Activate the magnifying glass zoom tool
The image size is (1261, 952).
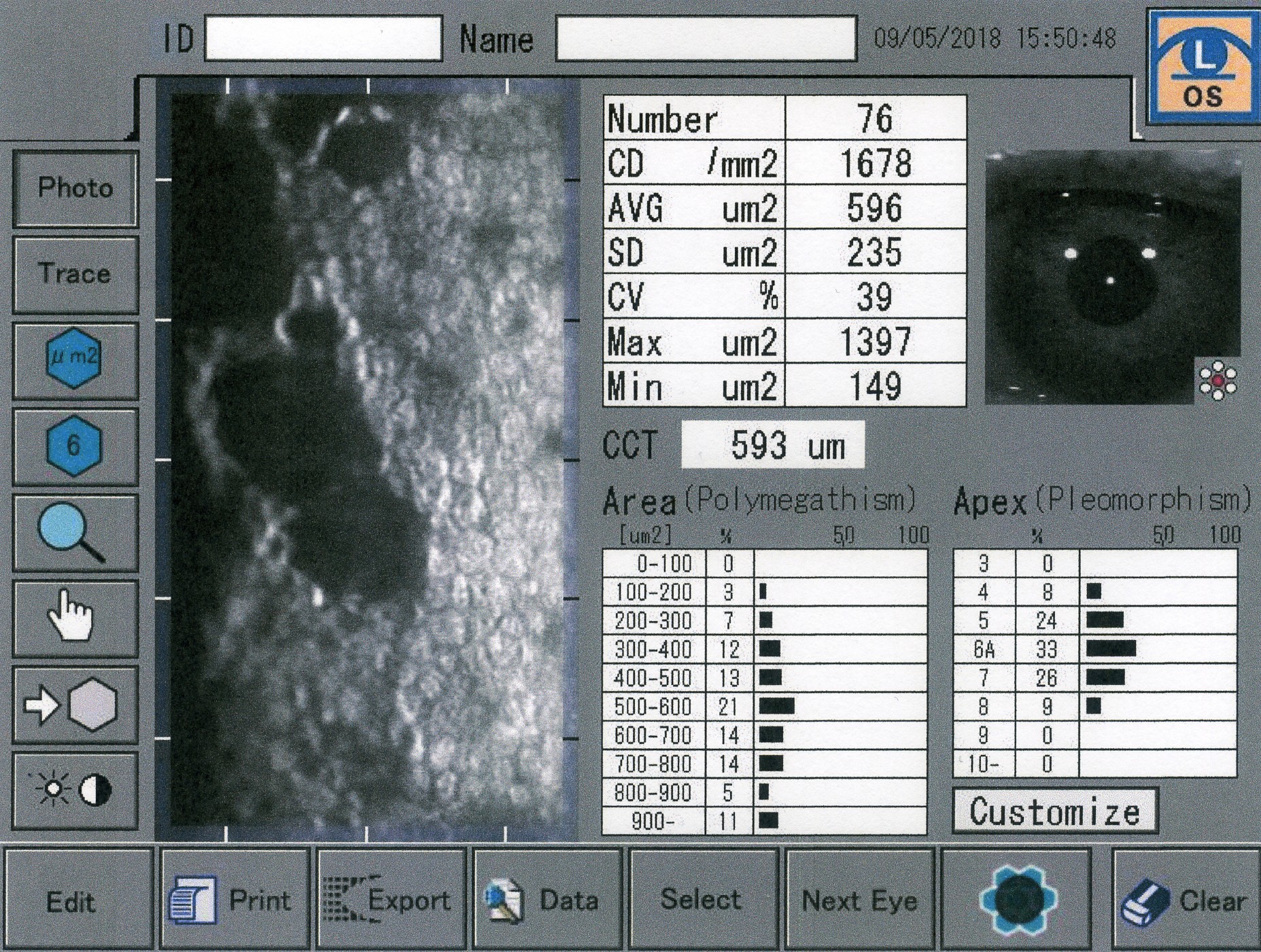coord(74,533)
